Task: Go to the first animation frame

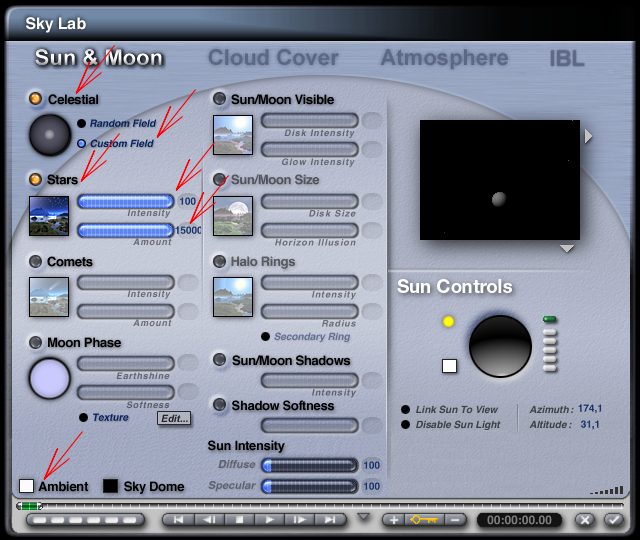Action: point(178,520)
